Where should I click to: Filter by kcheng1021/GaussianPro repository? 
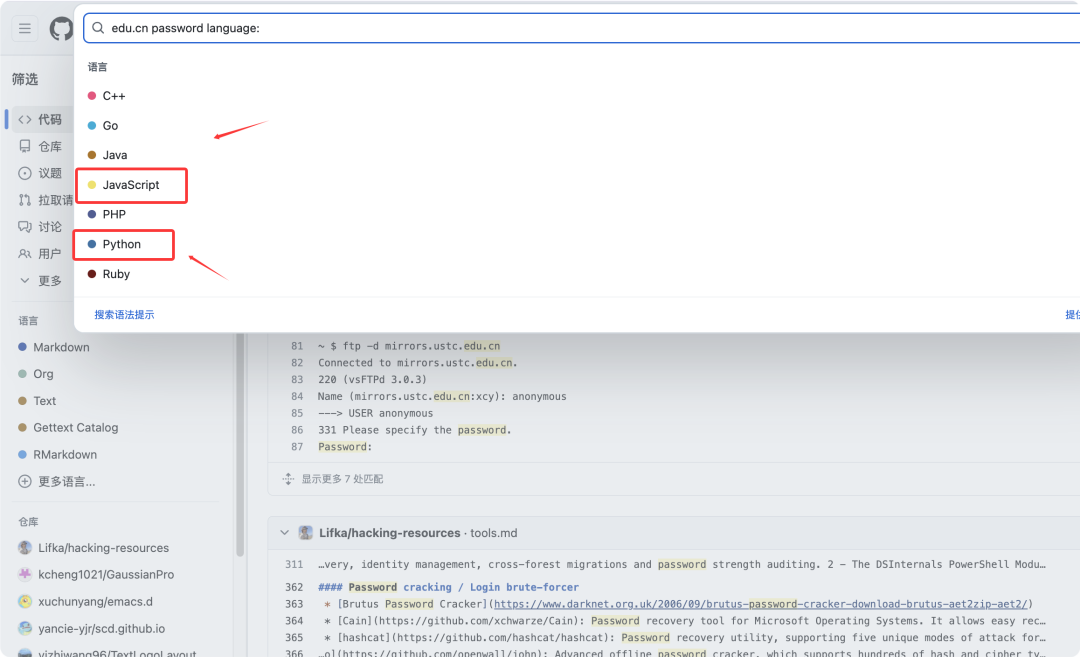[106, 574]
